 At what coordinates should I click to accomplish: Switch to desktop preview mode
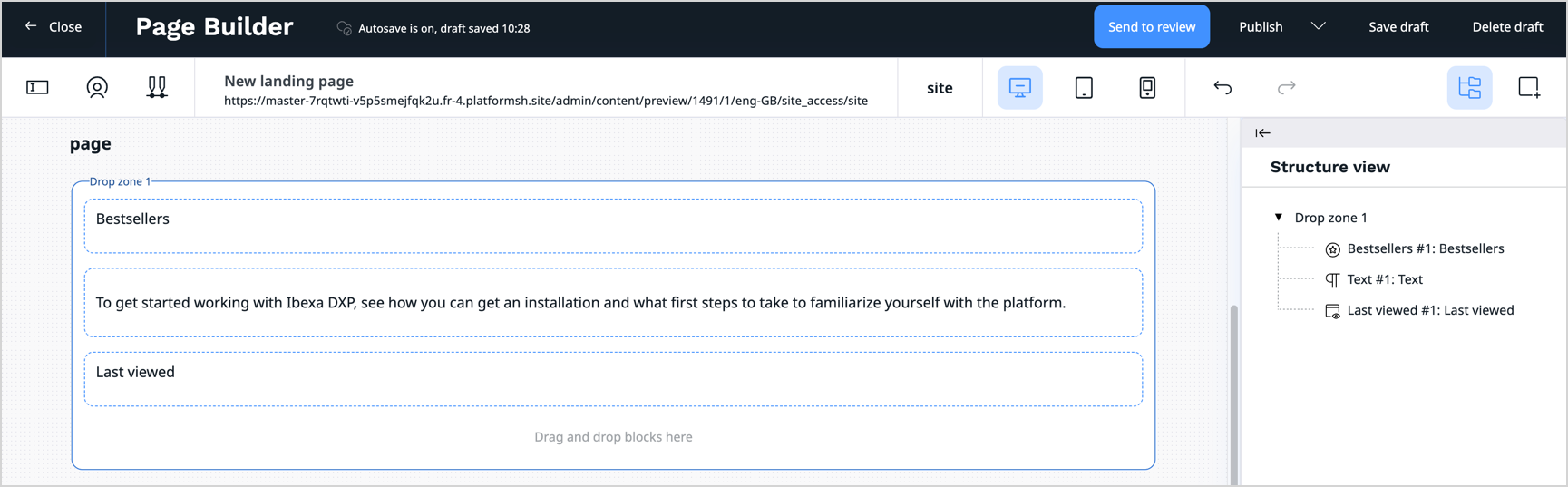click(x=1019, y=87)
